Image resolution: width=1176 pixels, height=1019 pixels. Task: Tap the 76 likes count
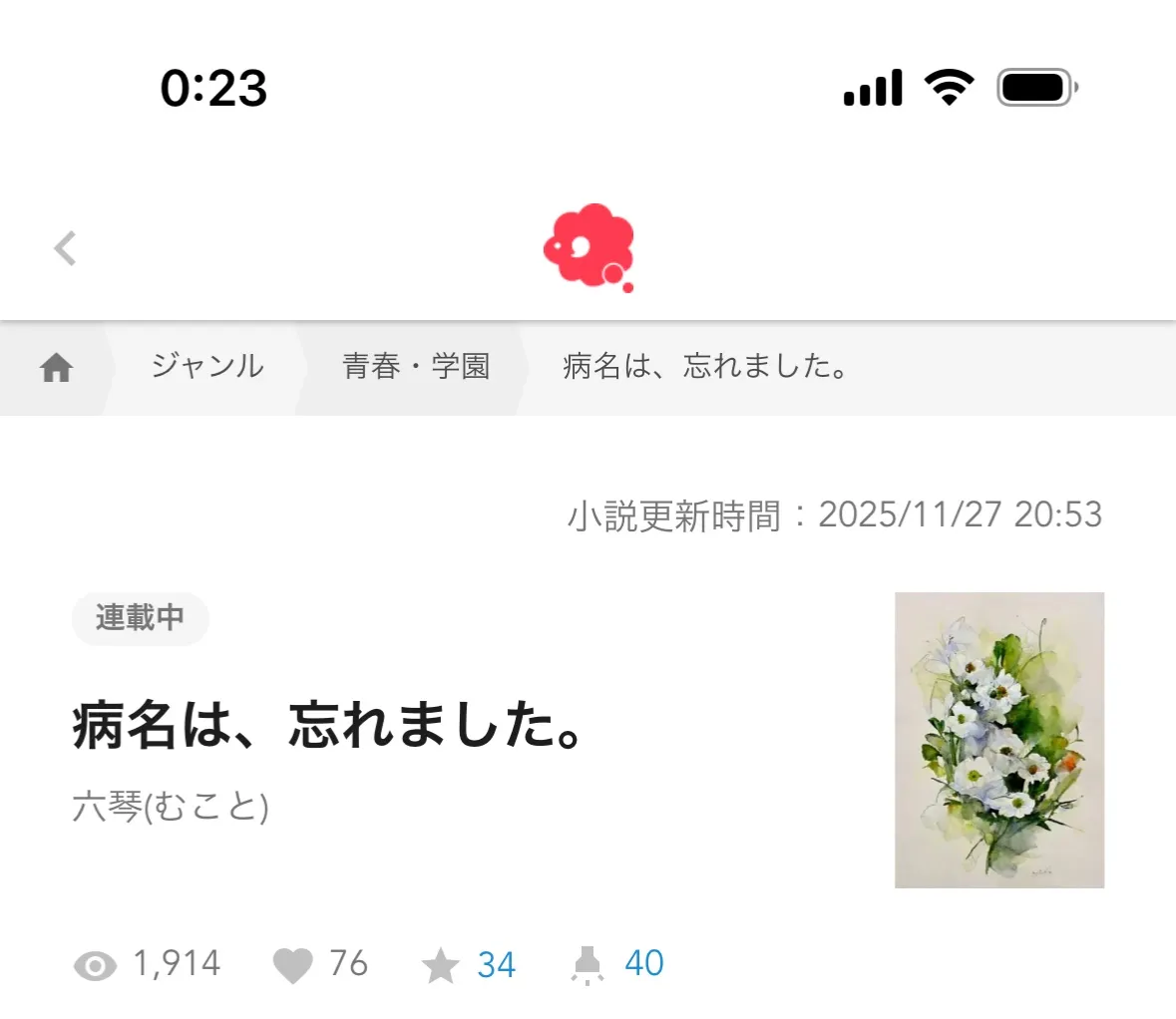point(349,963)
